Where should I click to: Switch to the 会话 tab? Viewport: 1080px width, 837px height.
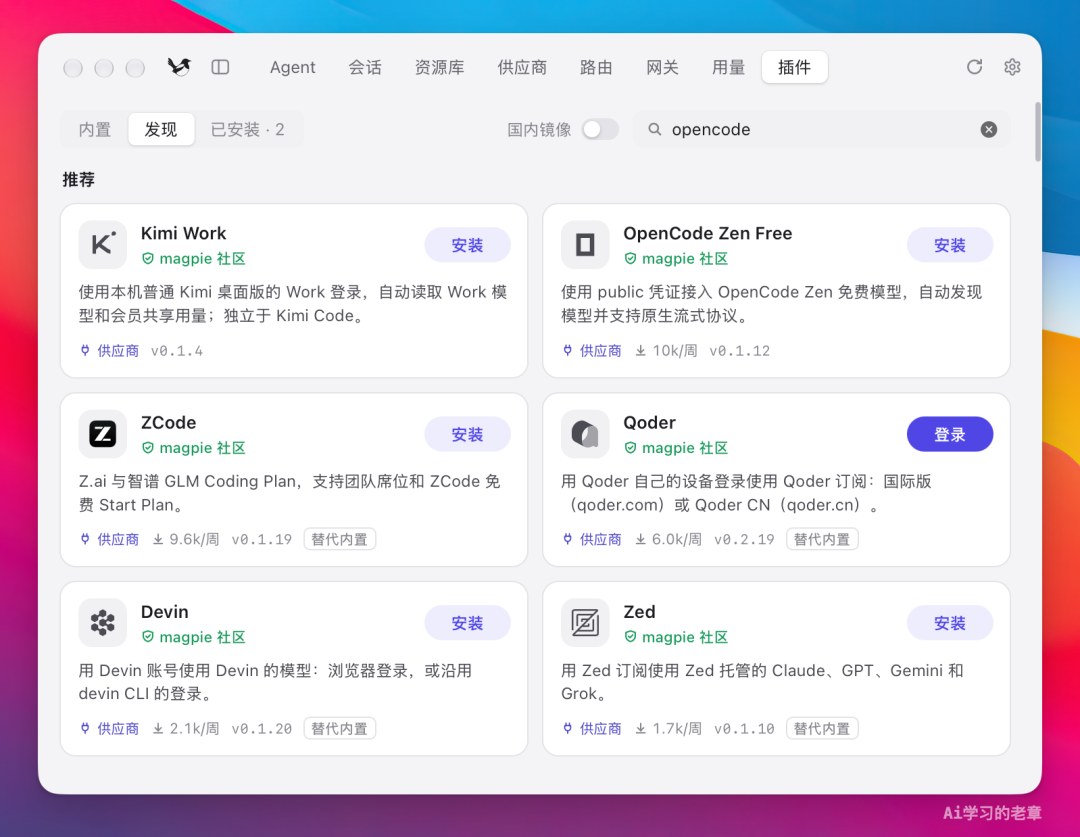(x=365, y=68)
